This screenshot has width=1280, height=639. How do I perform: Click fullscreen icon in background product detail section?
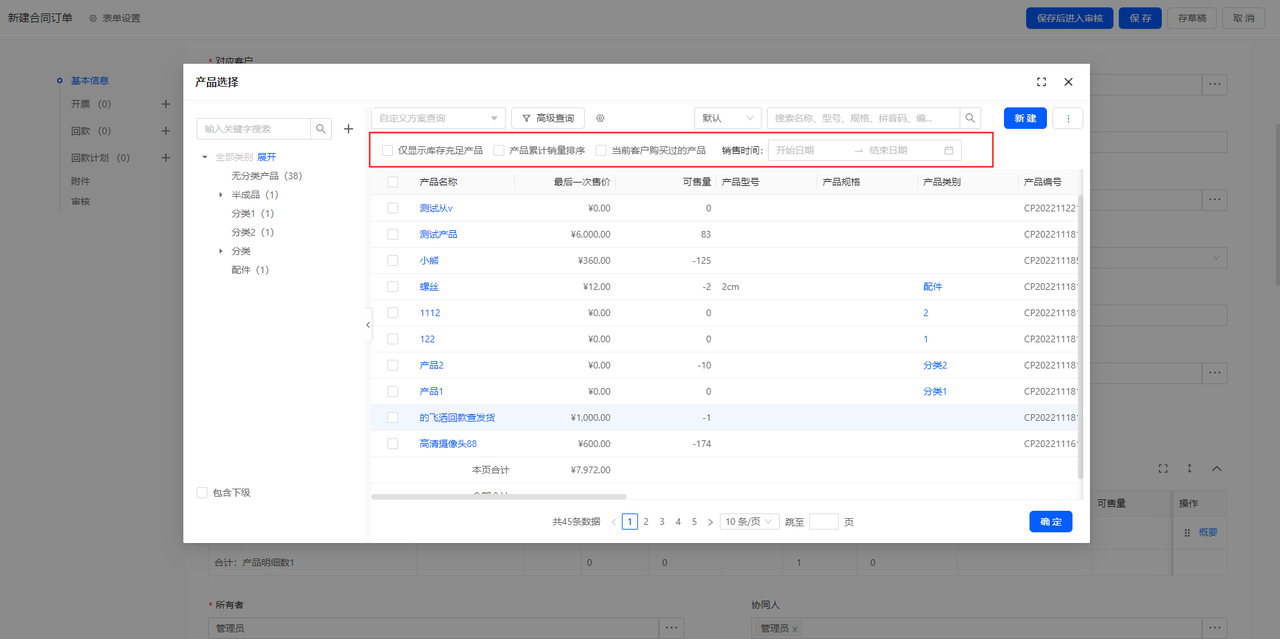[1163, 468]
